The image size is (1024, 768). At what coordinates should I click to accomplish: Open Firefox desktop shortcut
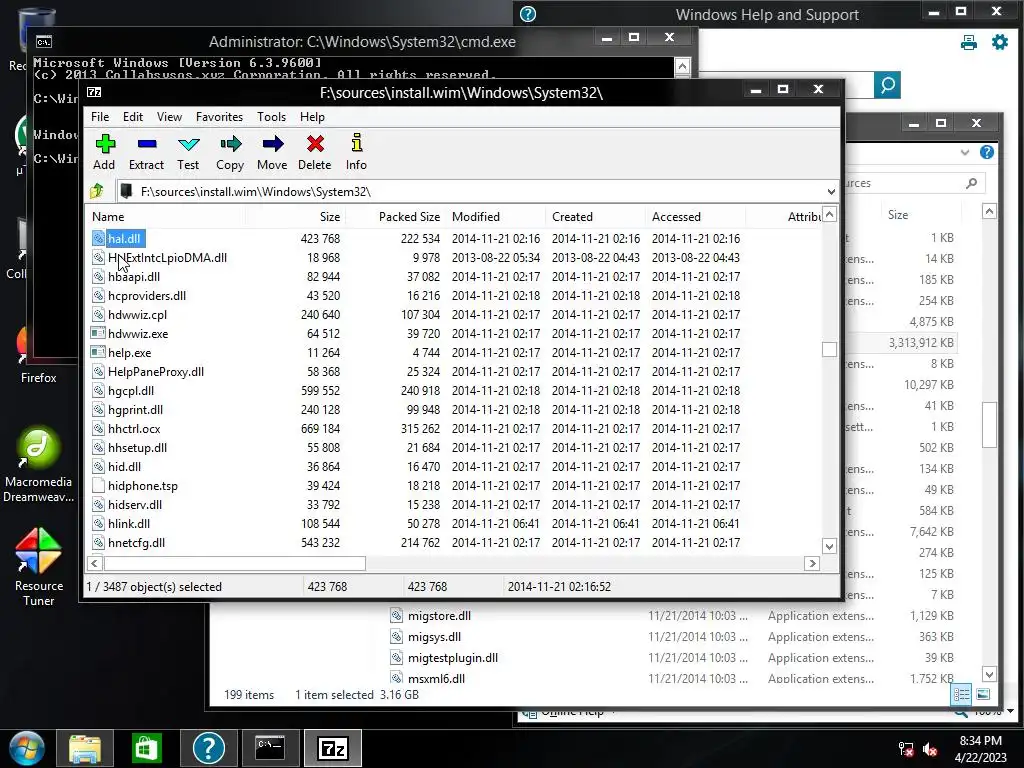[39, 356]
